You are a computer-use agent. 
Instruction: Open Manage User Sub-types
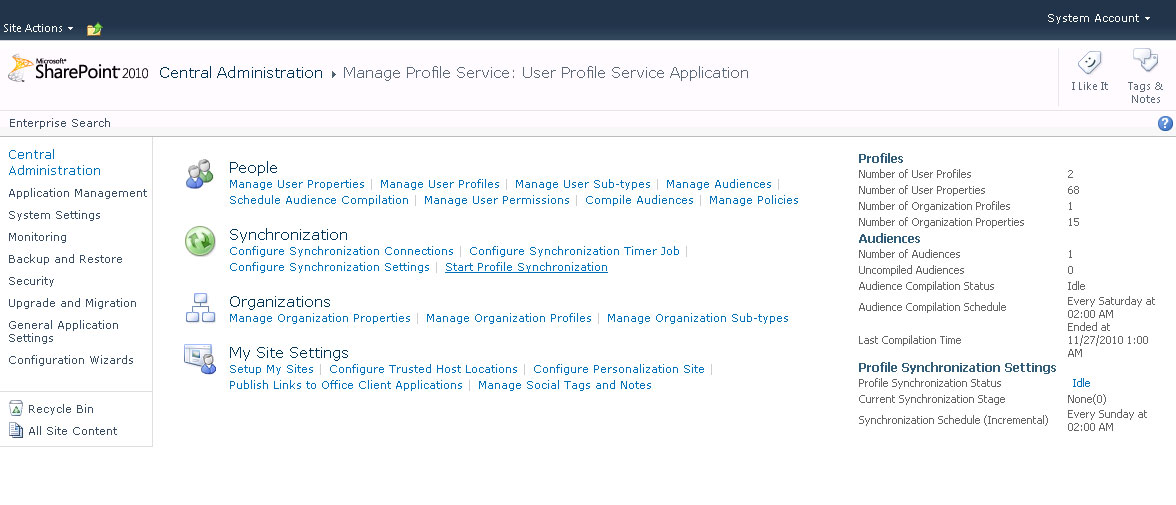(x=583, y=184)
